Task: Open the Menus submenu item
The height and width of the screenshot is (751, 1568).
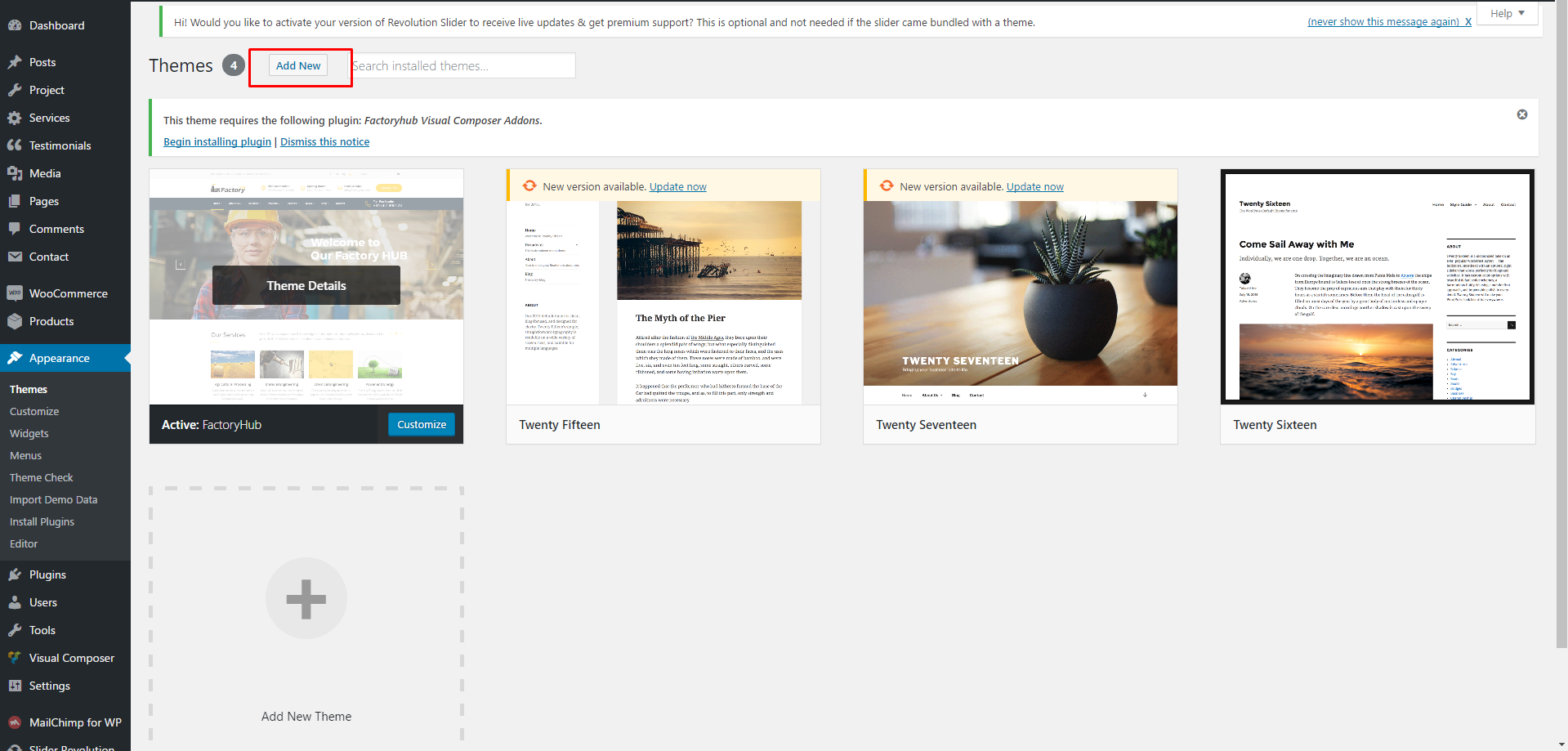Action: [x=25, y=455]
